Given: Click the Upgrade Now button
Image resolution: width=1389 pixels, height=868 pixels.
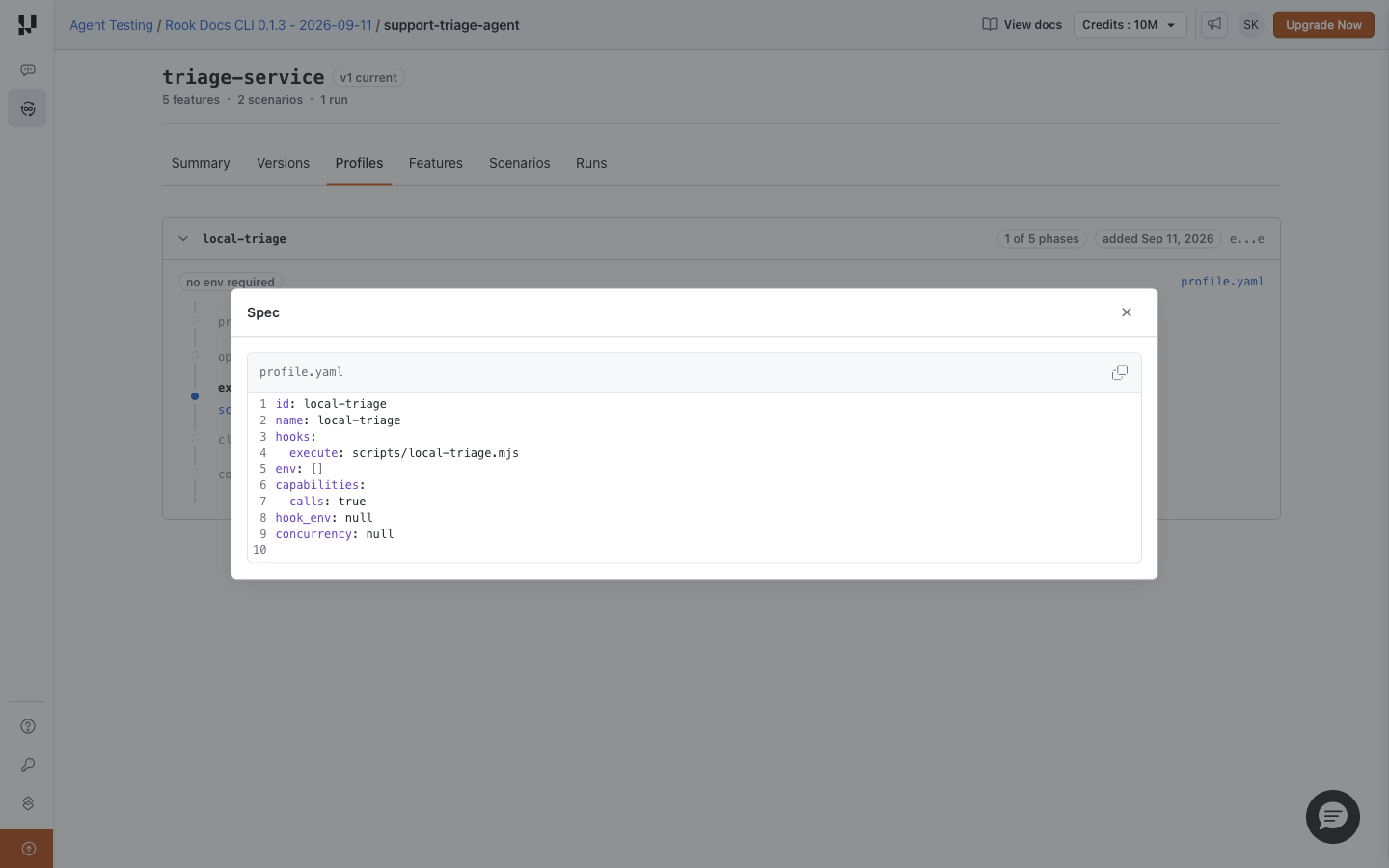Looking at the screenshot, I should (x=1323, y=25).
